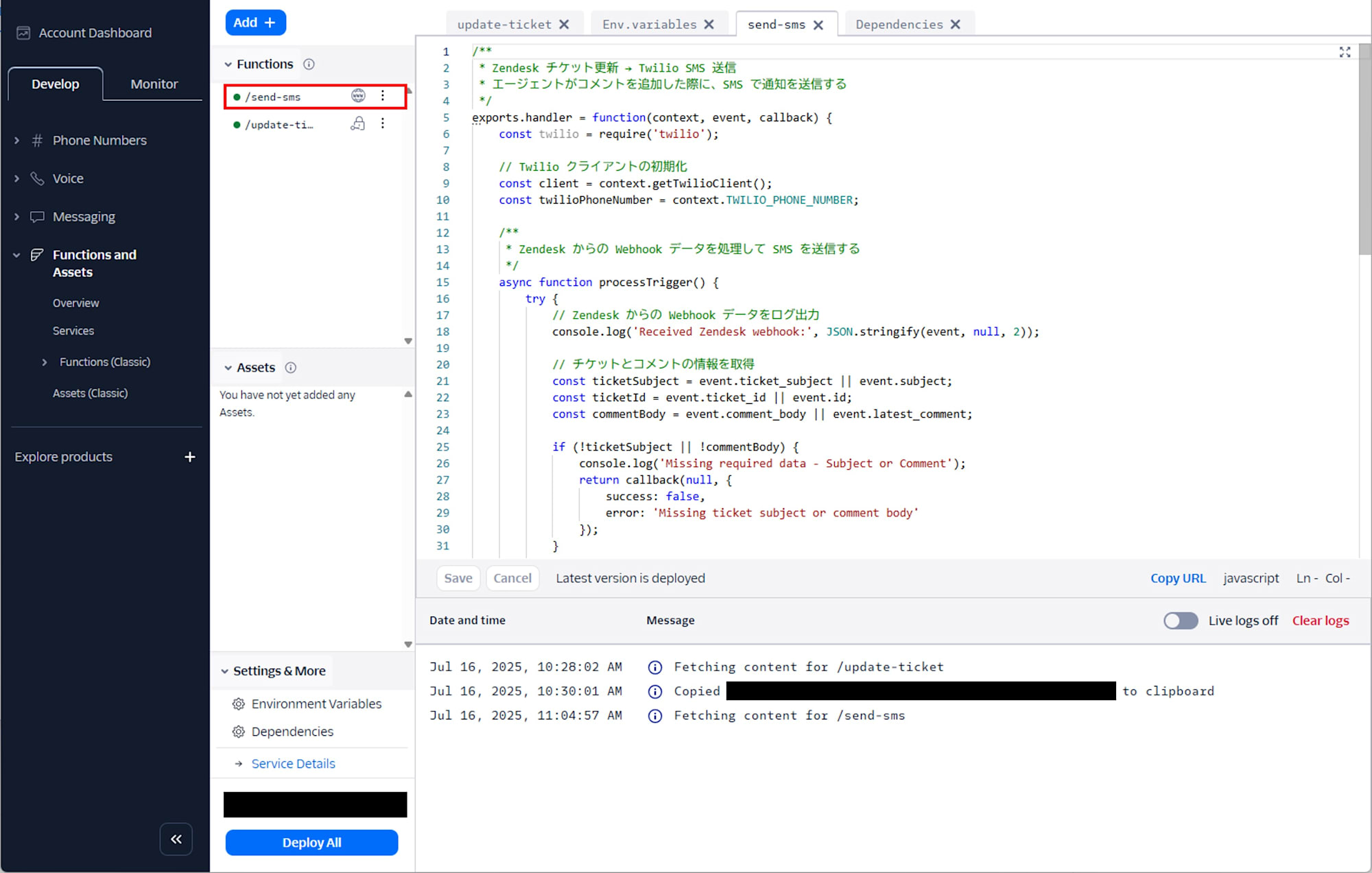Open the /send-sms visibility globe icon
Viewport: 1372px width, 873px height.
pos(358,96)
